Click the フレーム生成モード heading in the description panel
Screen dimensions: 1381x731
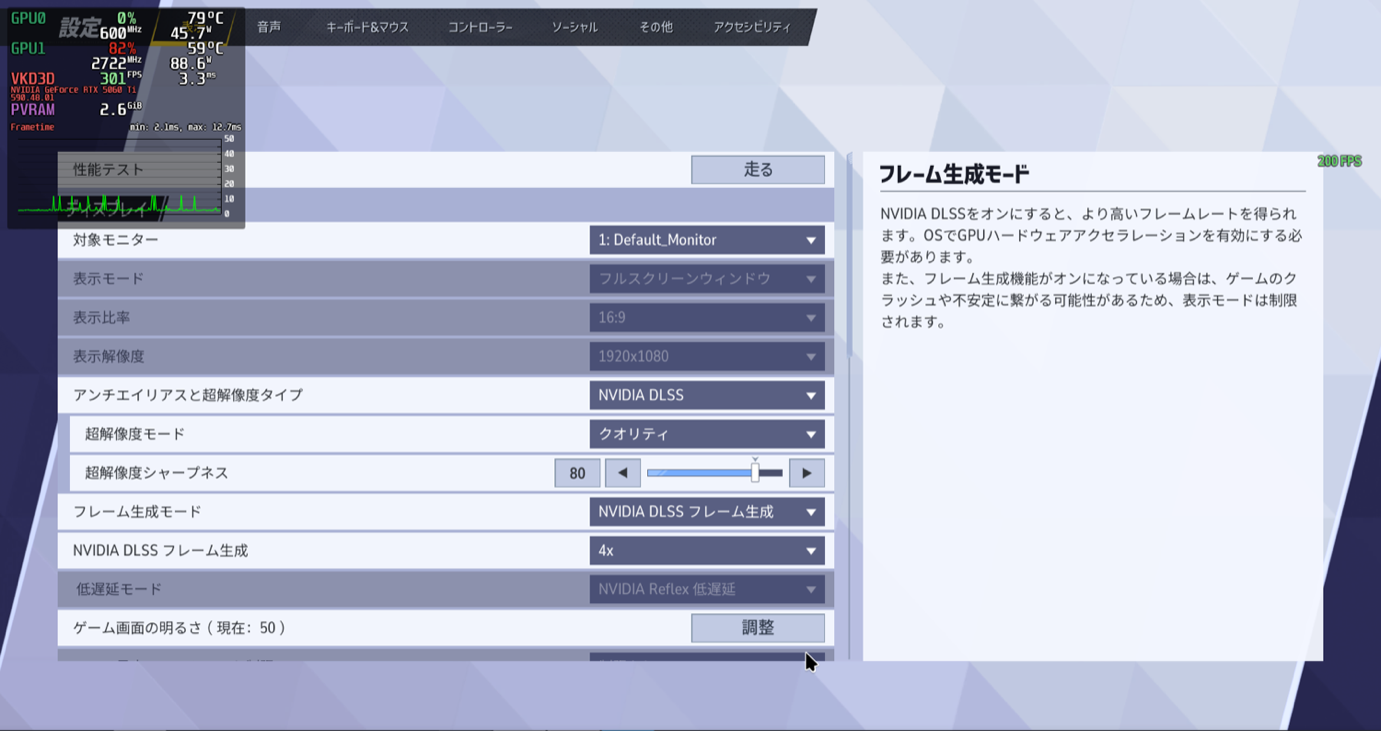(x=954, y=174)
